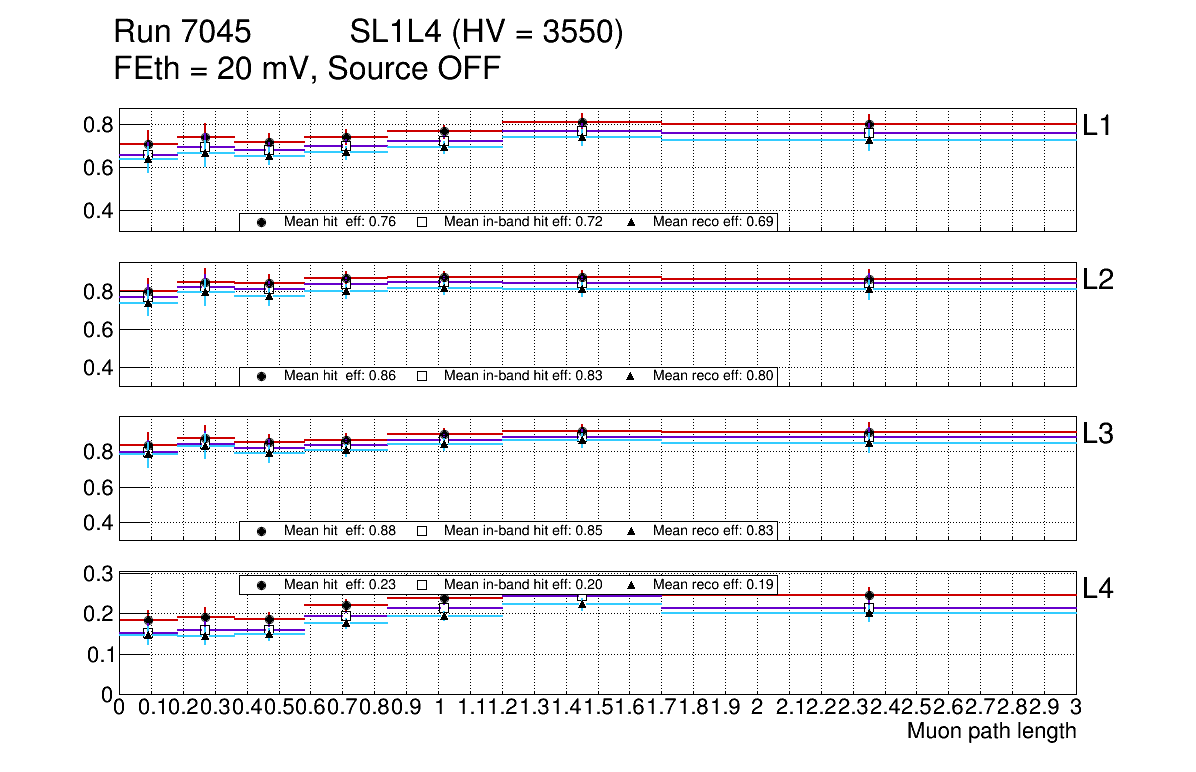Screen dimensions: 1196x772
Task: Click the triangle legend marker in L2 panel
Action: point(630,376)
